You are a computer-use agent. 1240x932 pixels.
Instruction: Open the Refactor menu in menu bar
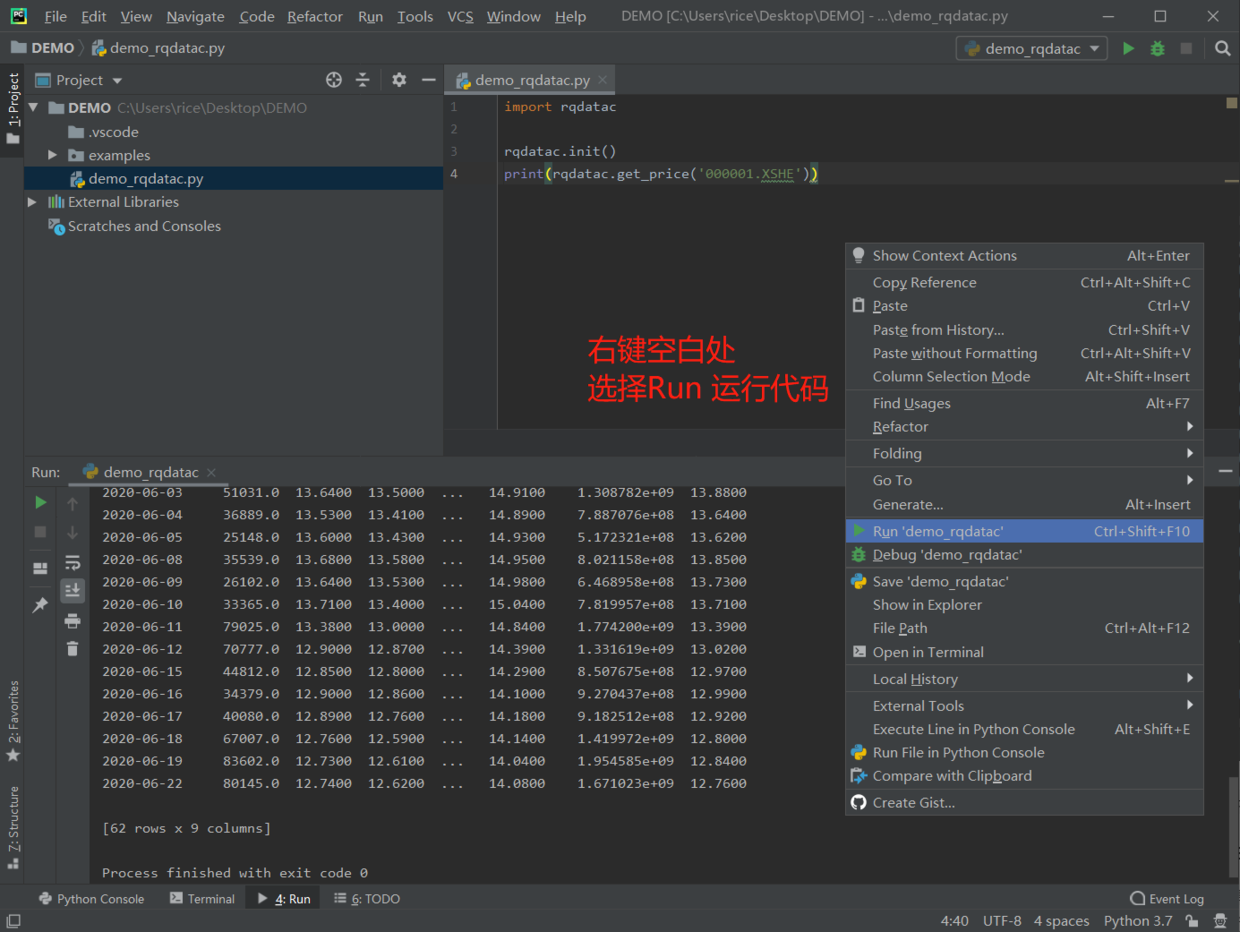314,17
